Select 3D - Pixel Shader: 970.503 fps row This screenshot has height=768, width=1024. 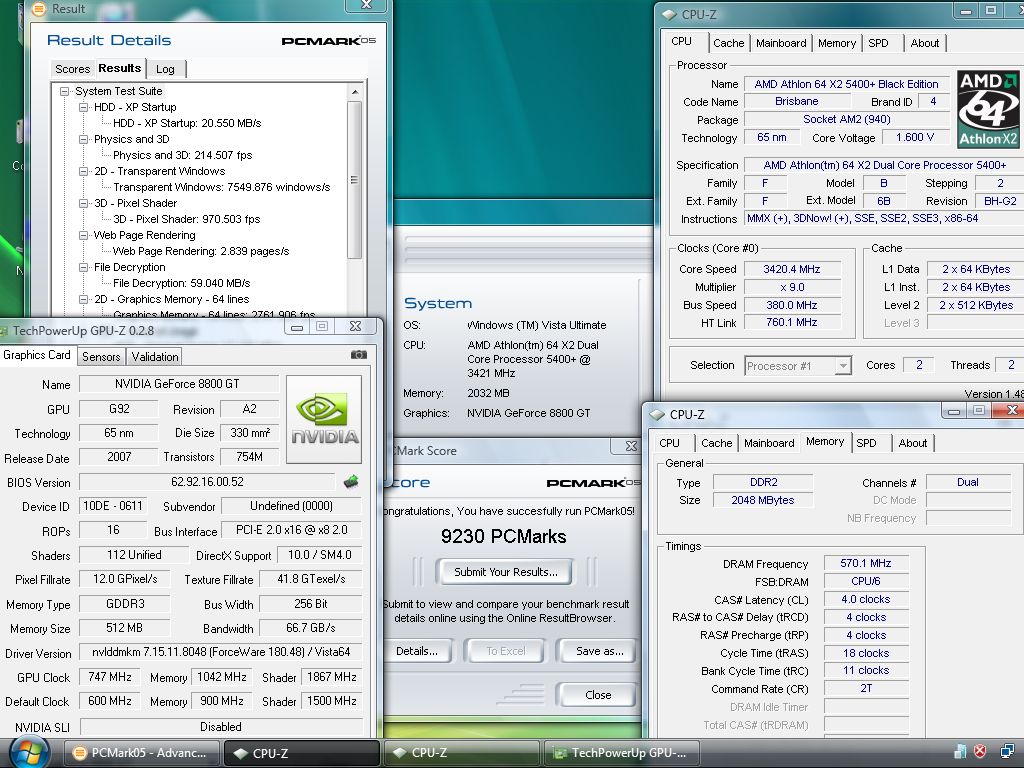186,219
